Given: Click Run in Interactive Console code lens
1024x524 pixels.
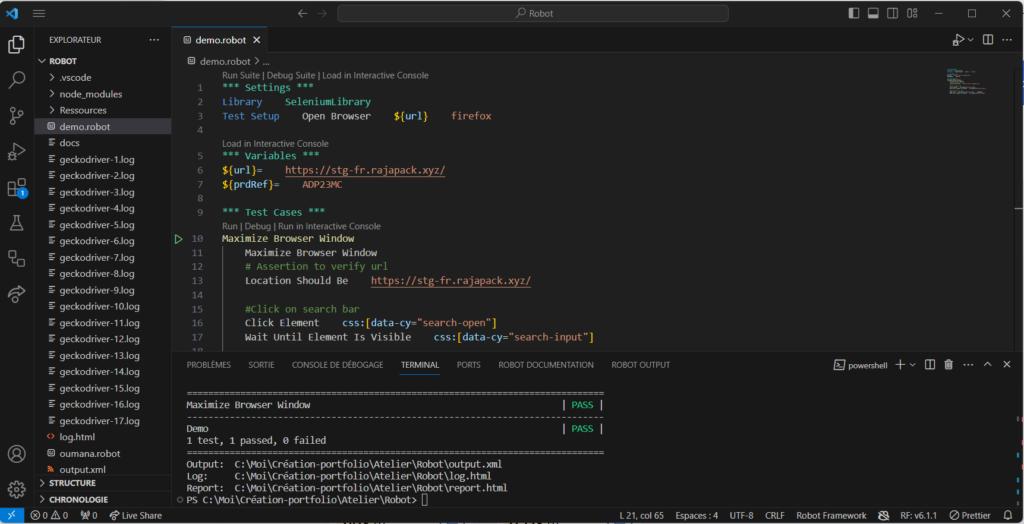Looking at the screenshot, I should [x=330, y=226].
